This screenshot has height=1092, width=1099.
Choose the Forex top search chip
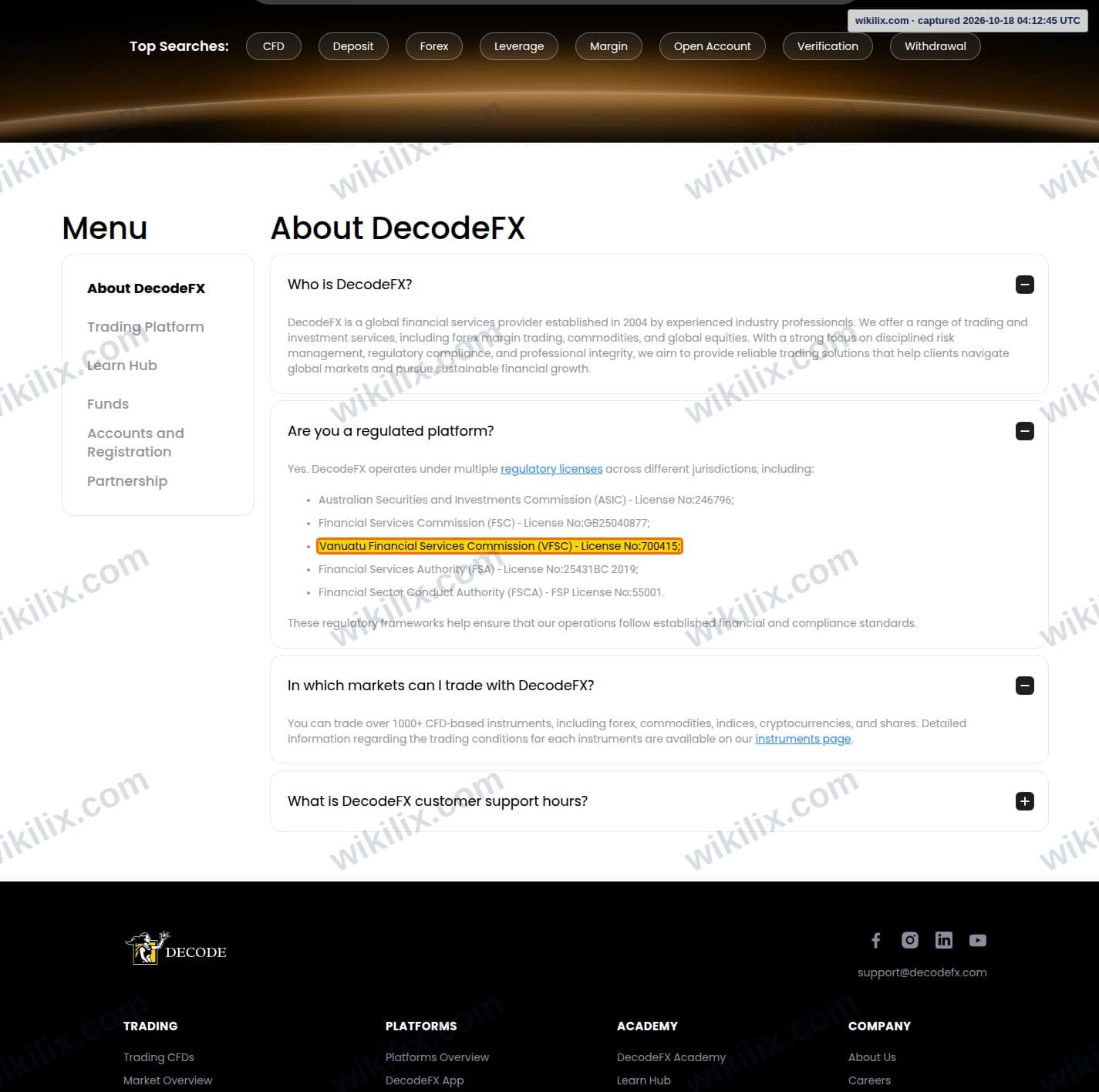pos(434,46)
